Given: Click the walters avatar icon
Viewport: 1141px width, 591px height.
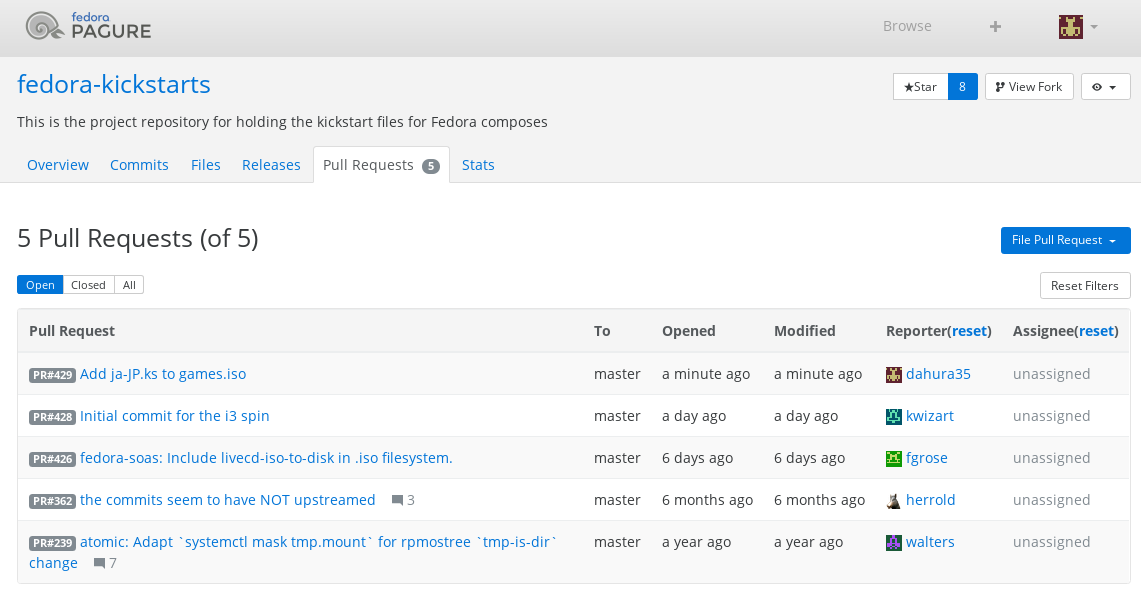Looking at the screenshot, I should click(894, 543).
